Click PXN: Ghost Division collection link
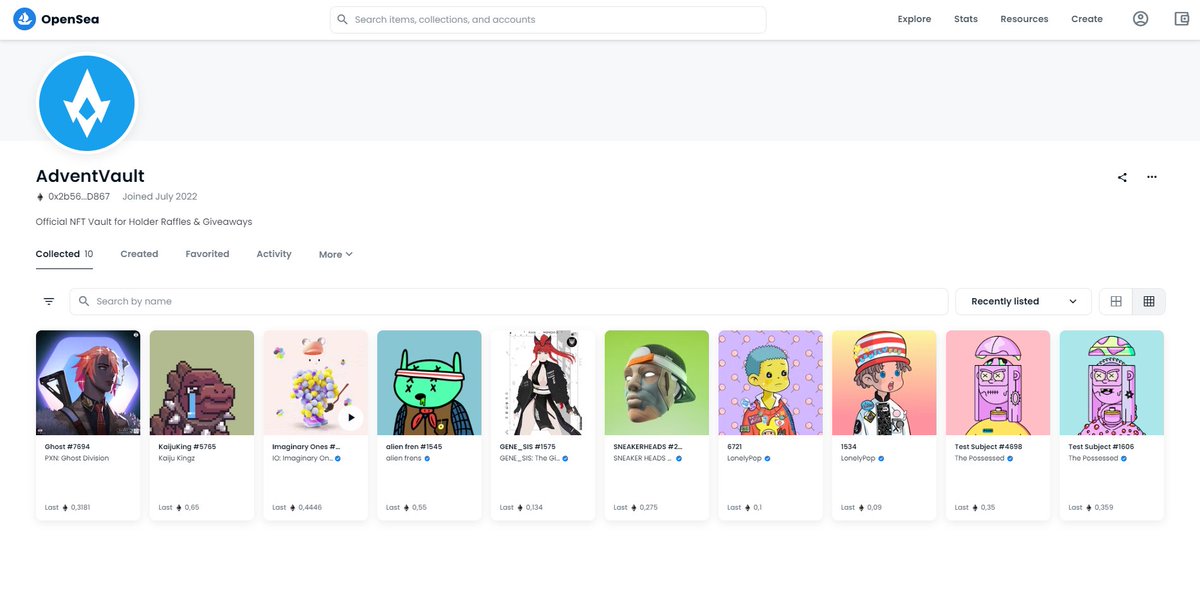Screen dimensions: 1200x595 click(x=77, y=458)
